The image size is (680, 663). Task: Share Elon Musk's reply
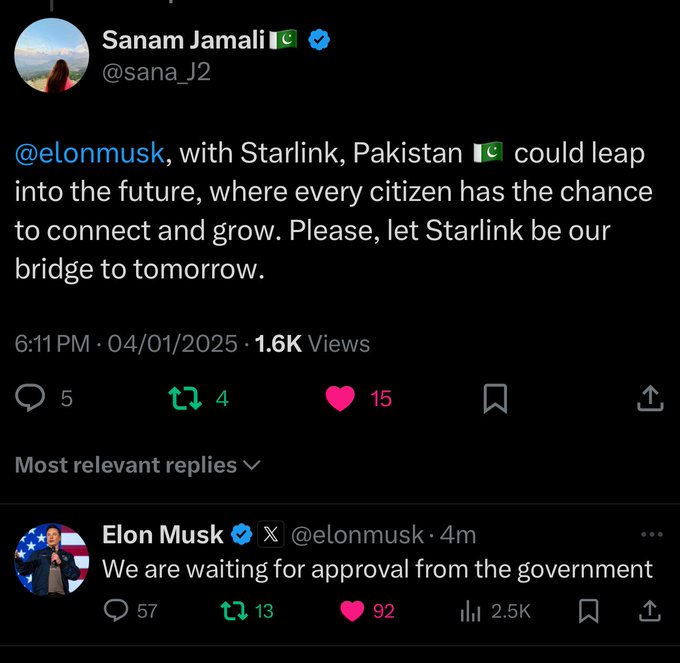click(x=648, y=609)
